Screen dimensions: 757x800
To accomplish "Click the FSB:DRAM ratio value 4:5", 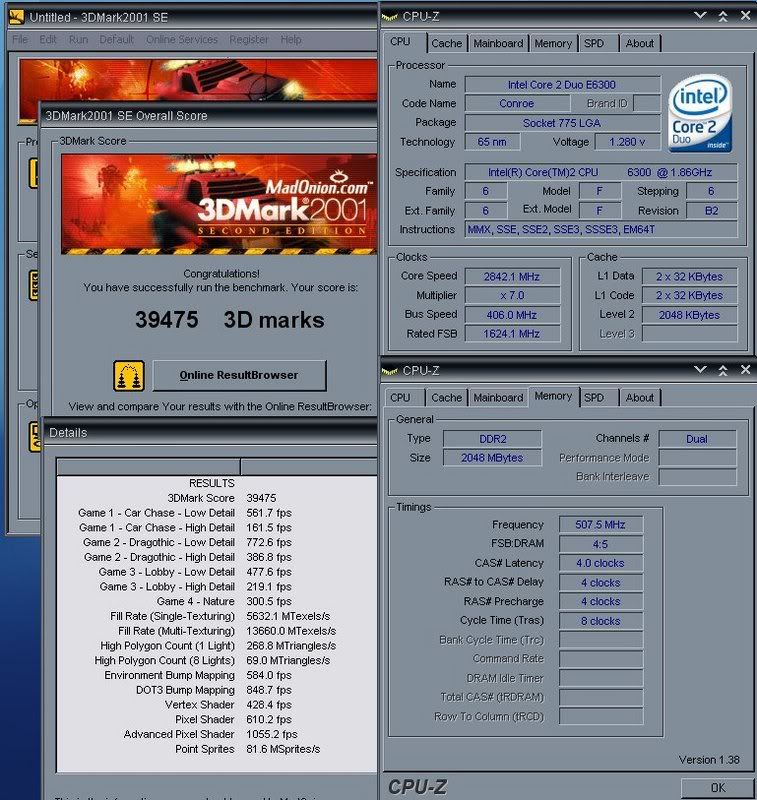I will (601, 544).
